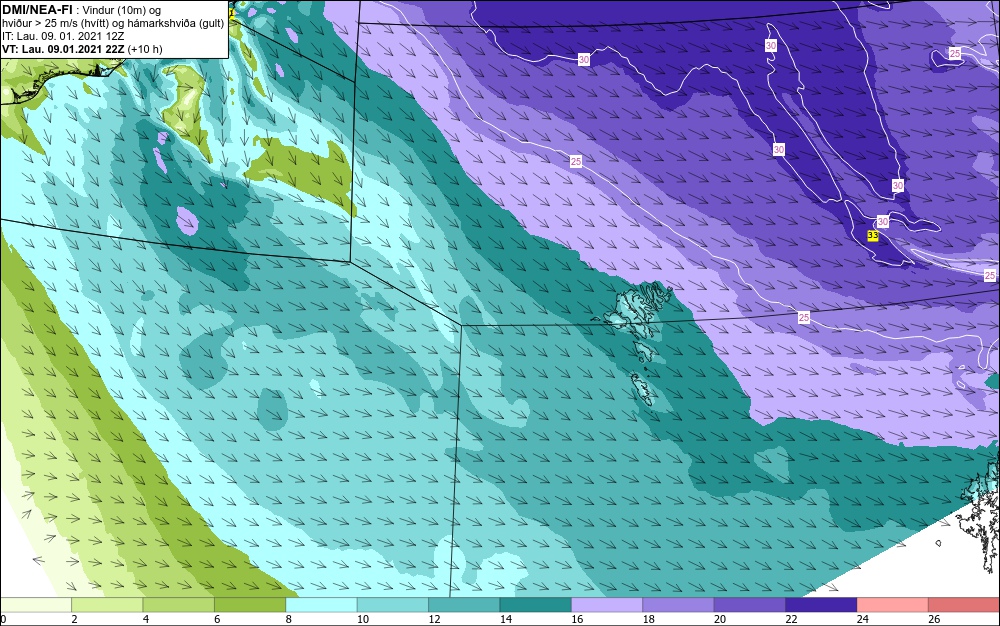Pick the 22–24 m/s dark indigo legend swatch
Image resolution: width=1000 pixels, height=626 pixels.
pyautogui.click(x=821, y=605)
